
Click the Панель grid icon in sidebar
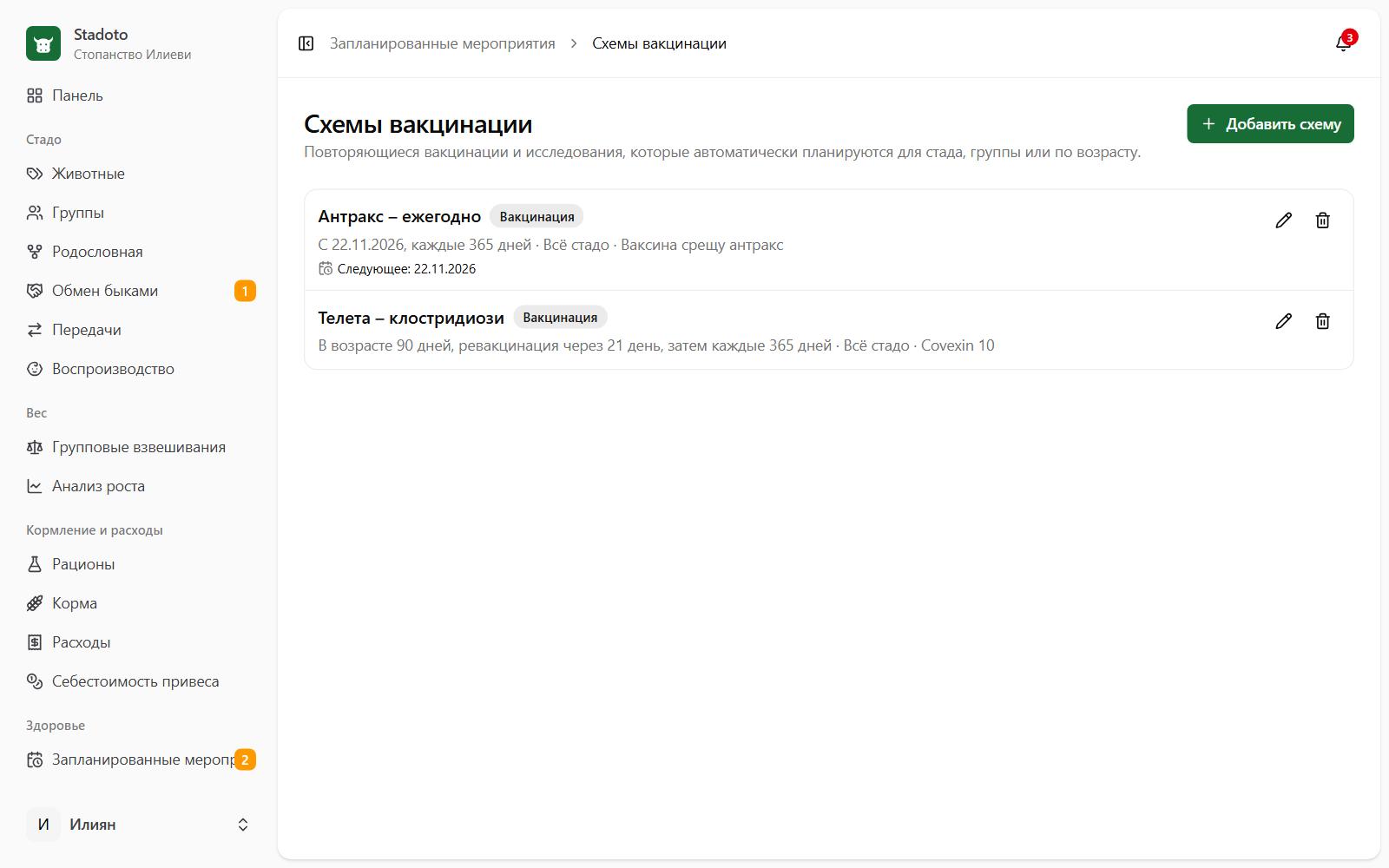tap(35, 95)
